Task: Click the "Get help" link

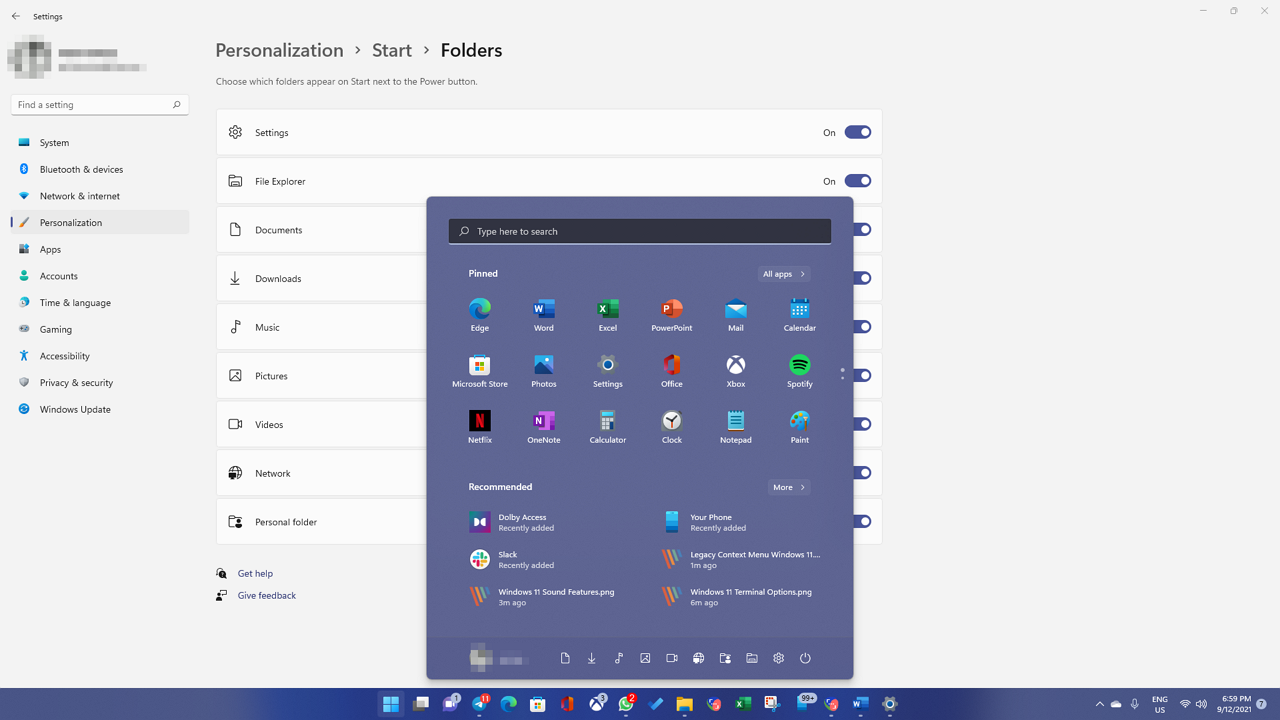Action: pyautogui.click(x=255, y=573)
